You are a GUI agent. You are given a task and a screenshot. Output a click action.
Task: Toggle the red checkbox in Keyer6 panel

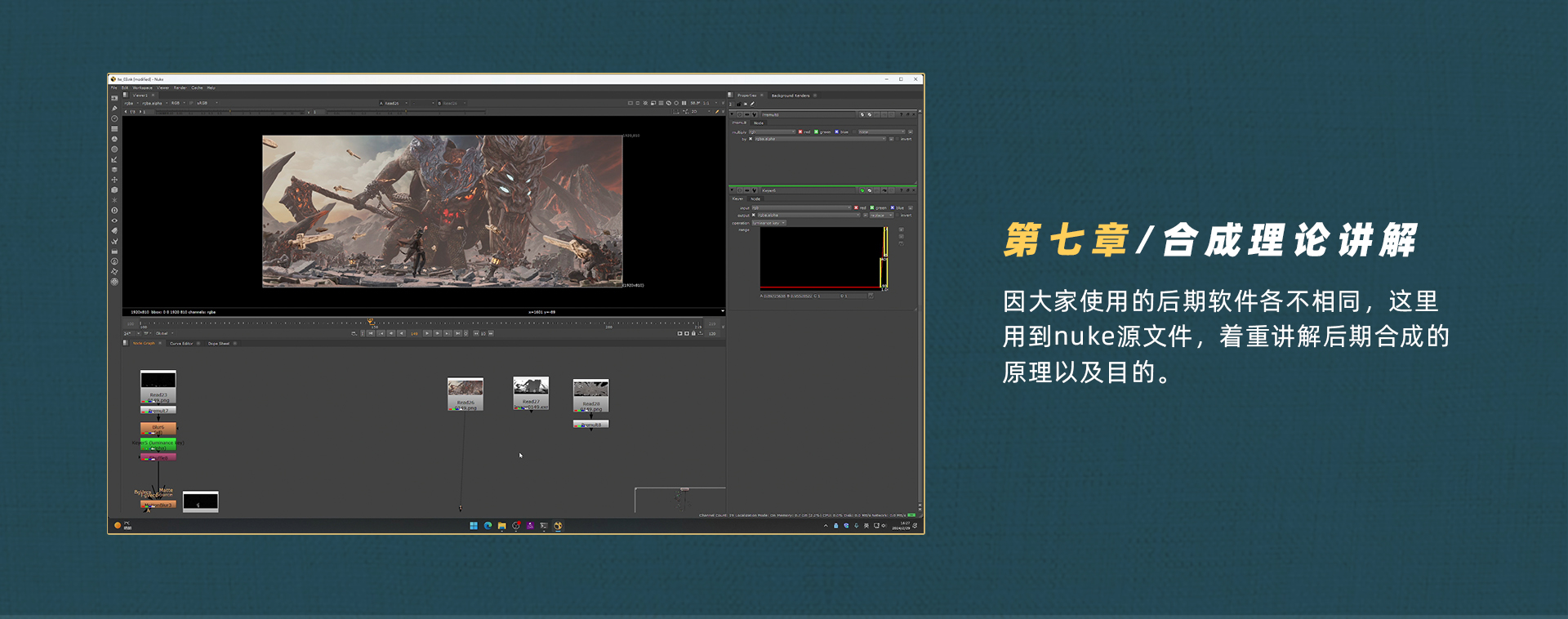pos(856,207)
